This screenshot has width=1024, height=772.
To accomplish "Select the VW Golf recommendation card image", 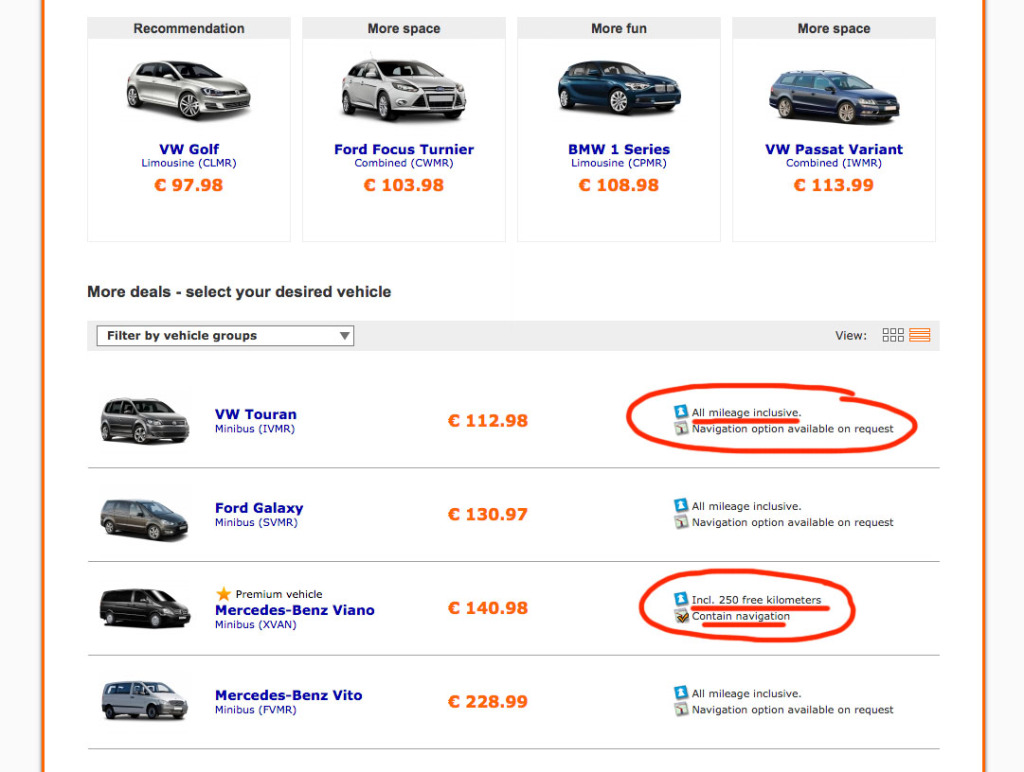I will tap(188, 90).
